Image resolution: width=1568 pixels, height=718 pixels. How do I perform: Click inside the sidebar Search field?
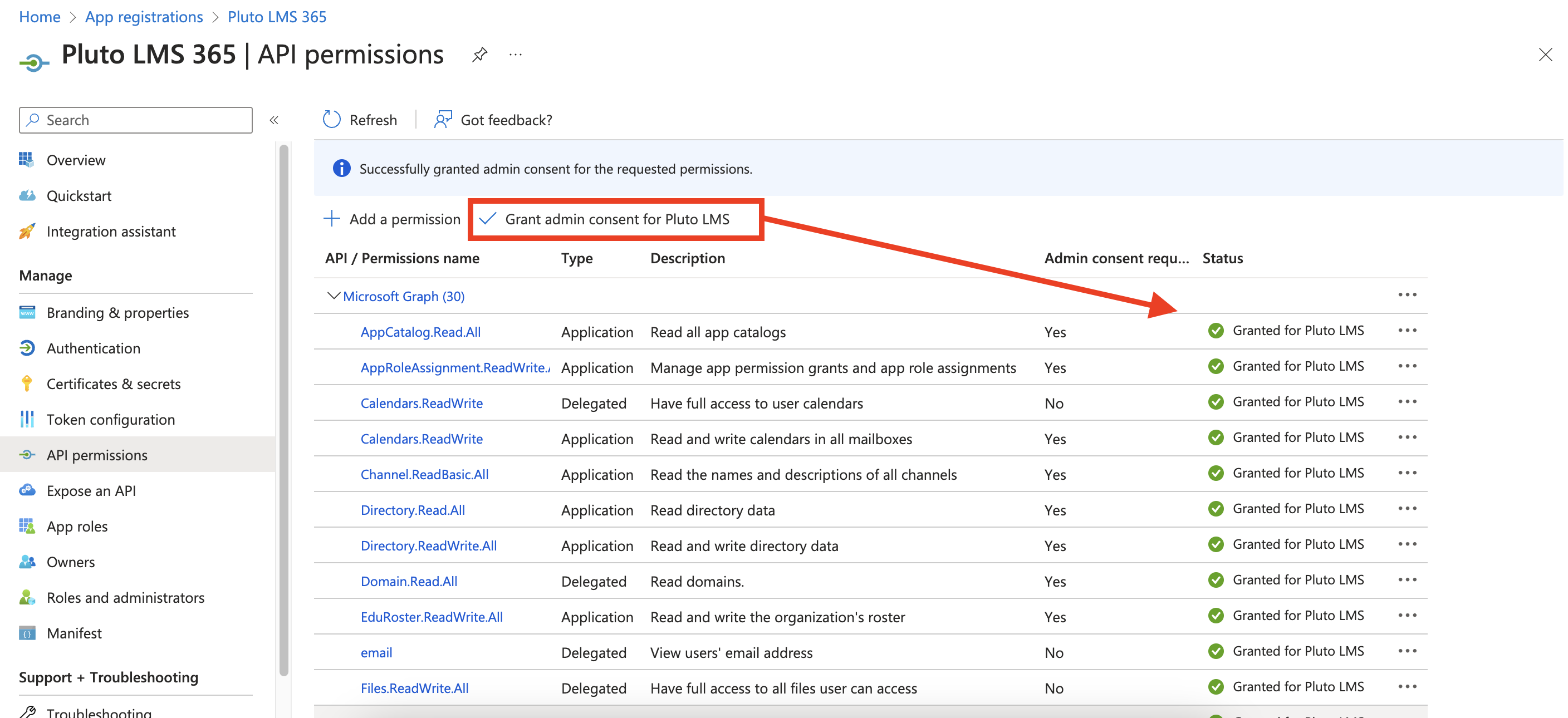click(x=136, y=120)
